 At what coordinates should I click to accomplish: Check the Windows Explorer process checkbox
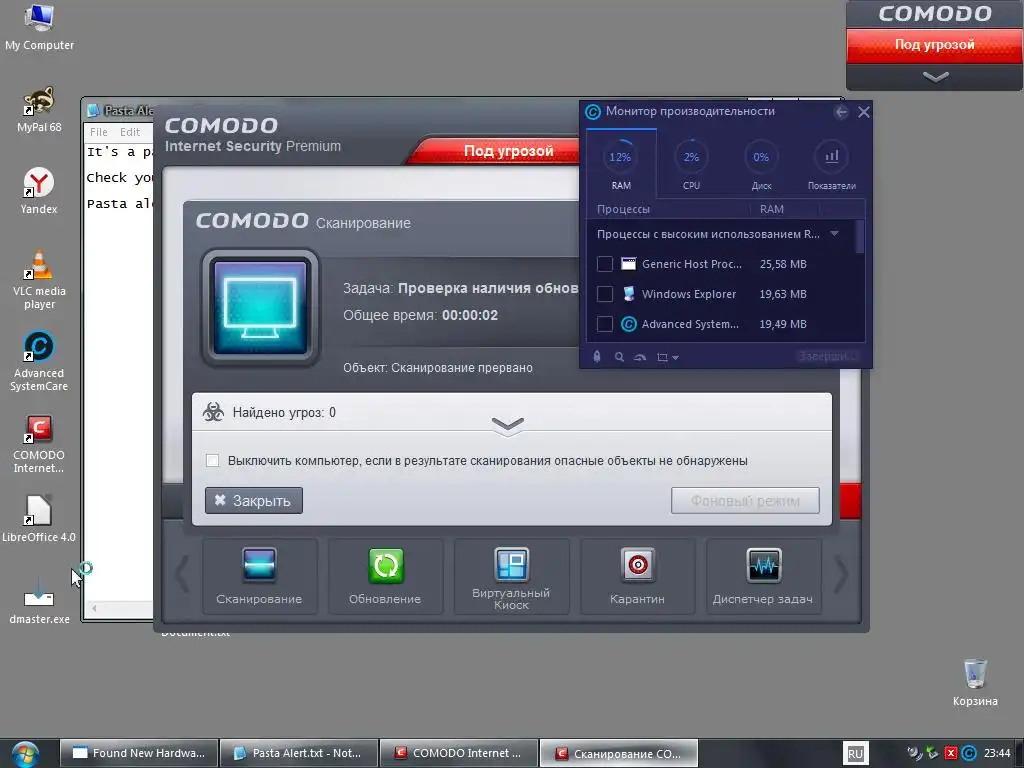click(x=605, y=294)
